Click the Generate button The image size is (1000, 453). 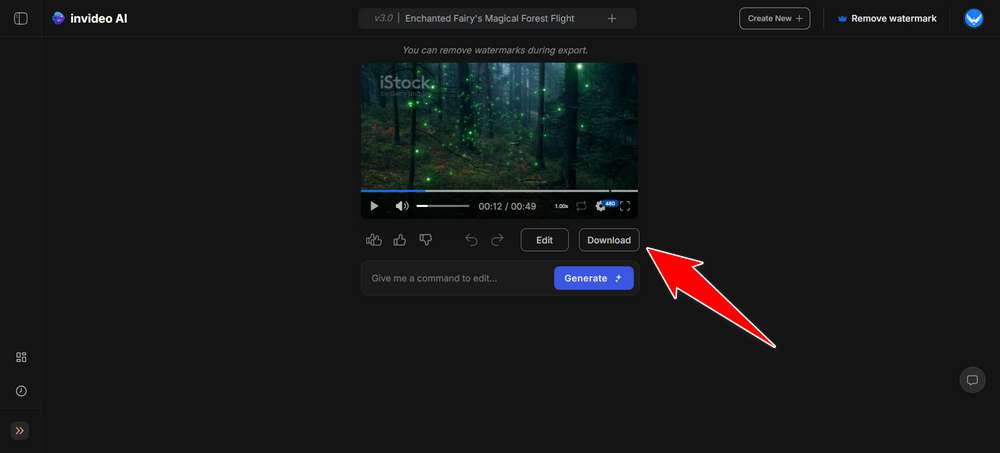(x=594, y=278)
